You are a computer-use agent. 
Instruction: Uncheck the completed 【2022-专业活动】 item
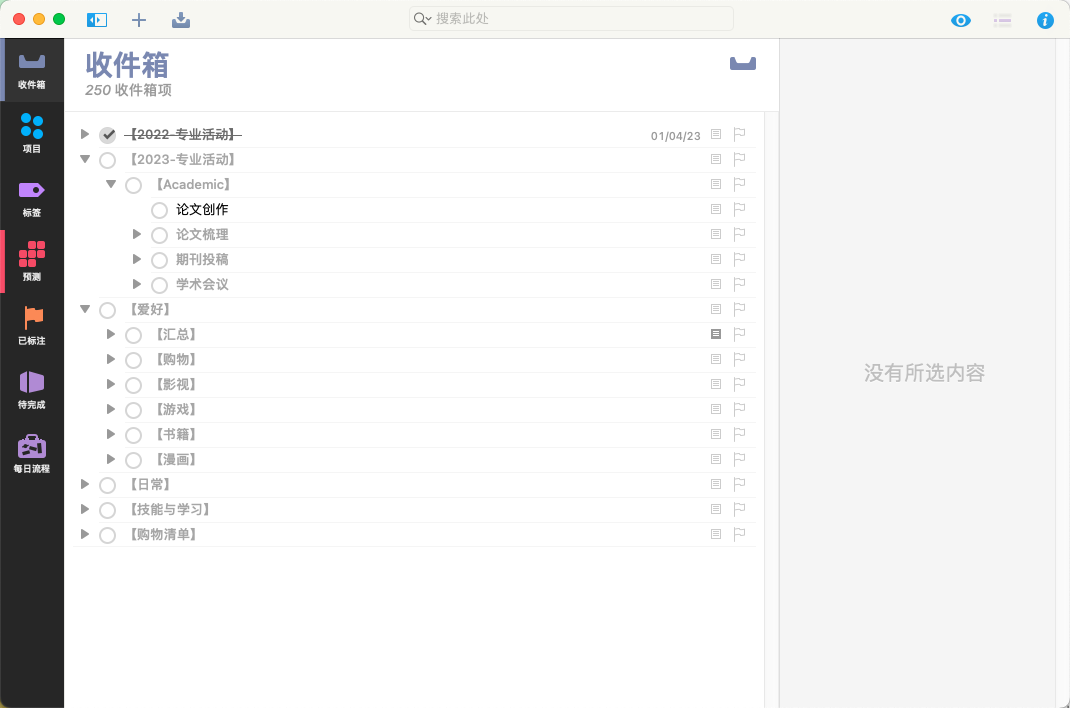coord(108,135)
